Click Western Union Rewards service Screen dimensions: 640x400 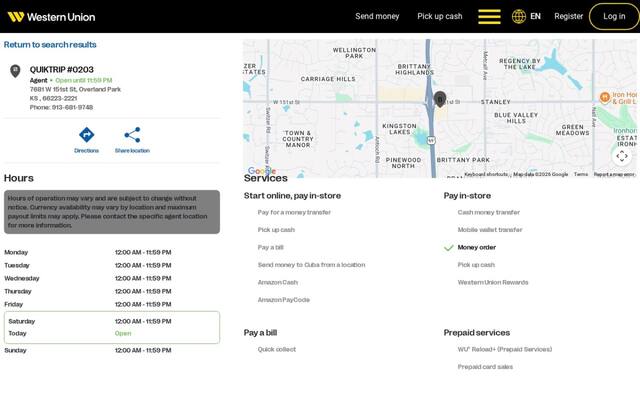pos(493,282)
